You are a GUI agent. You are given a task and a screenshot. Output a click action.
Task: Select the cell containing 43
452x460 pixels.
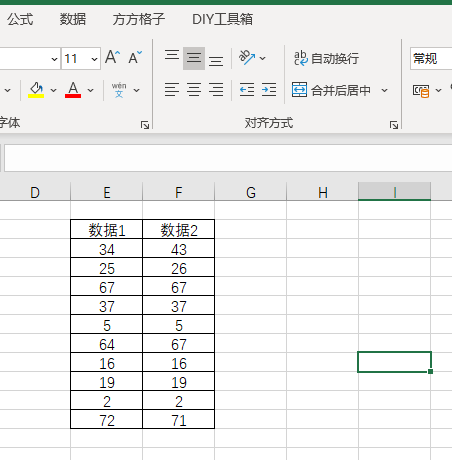pyautogui.click(x=179, y=248)
